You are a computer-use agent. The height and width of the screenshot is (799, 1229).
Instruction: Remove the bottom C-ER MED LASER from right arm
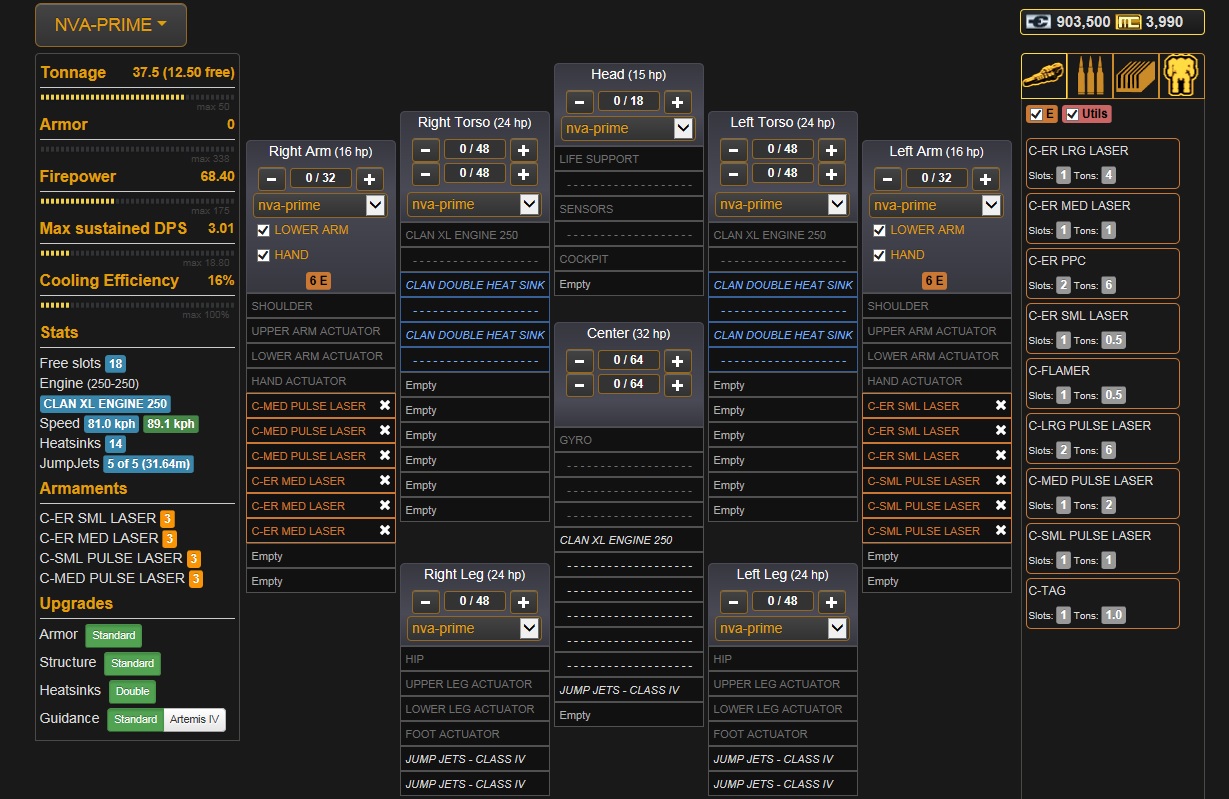click(x=385, y=530)
